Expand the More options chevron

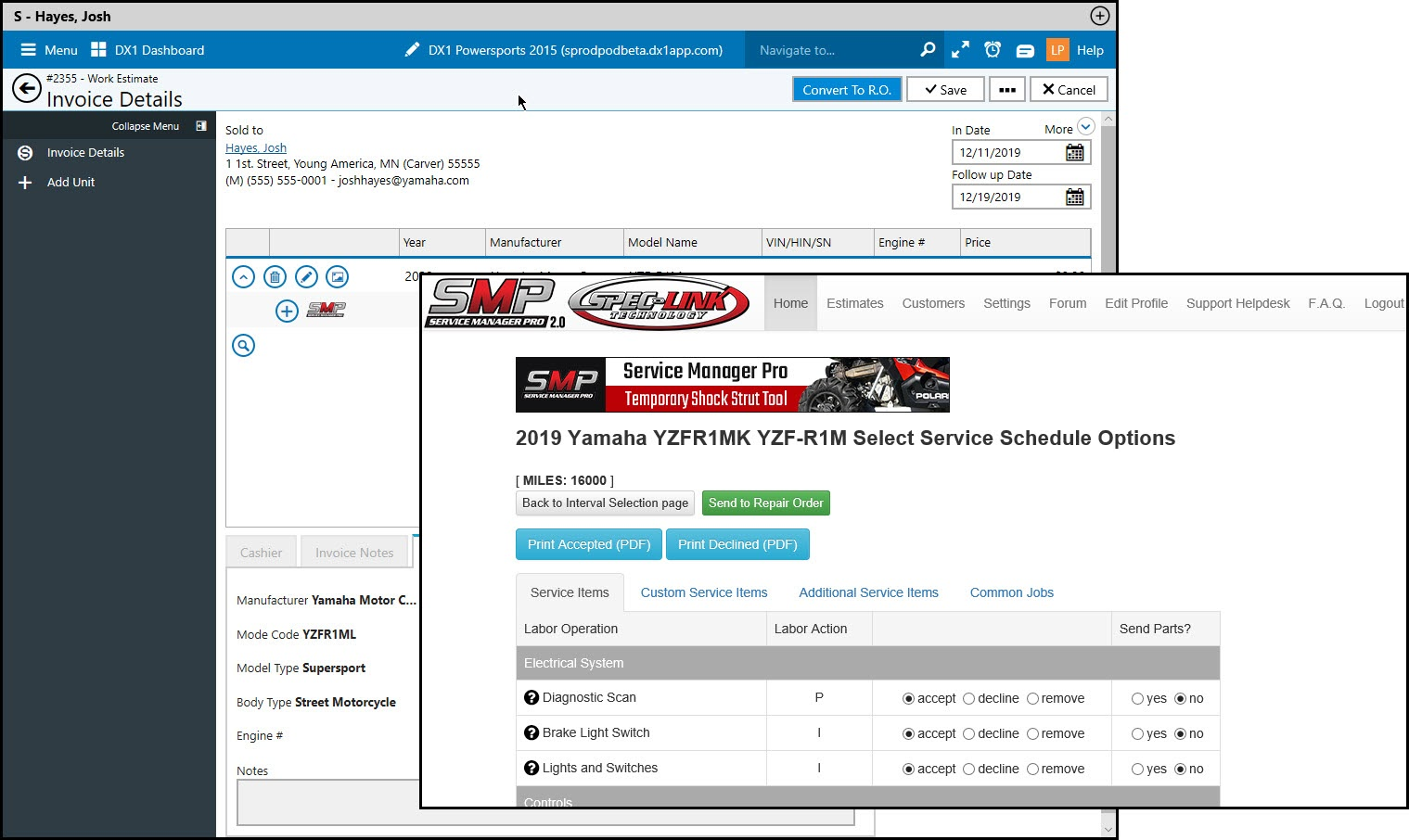click(x=1086, y=127)
